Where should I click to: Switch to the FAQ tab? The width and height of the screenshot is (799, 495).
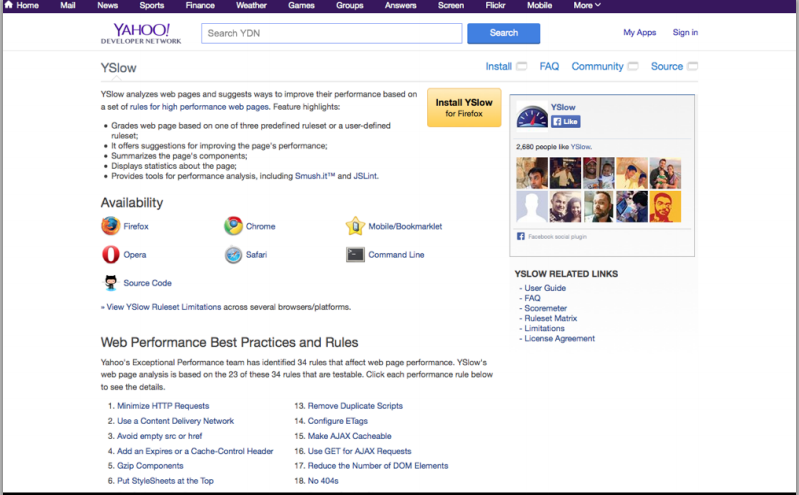549,66
